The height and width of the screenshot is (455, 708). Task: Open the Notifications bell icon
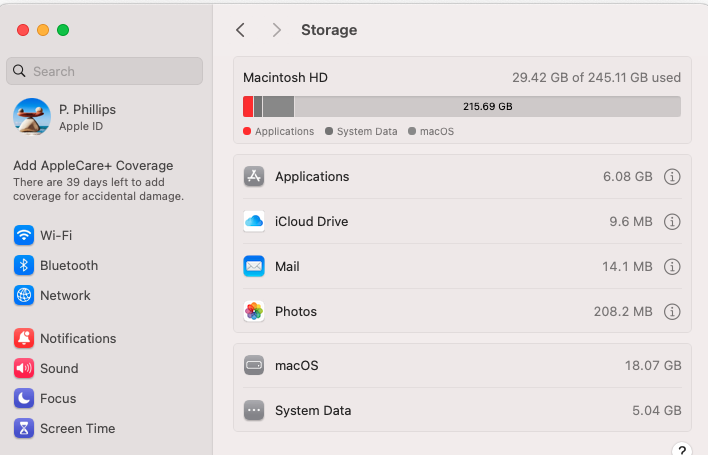point(24,339)
